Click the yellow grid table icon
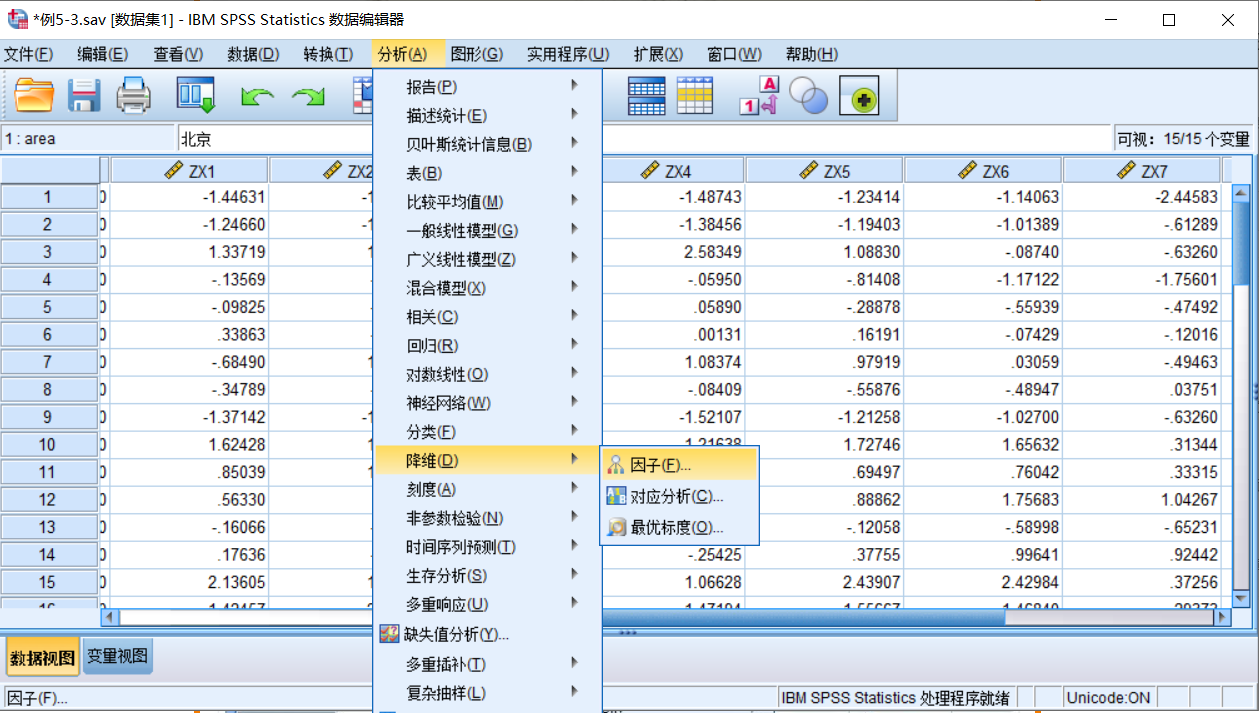The image size is (1259, 713). (695, 96)
